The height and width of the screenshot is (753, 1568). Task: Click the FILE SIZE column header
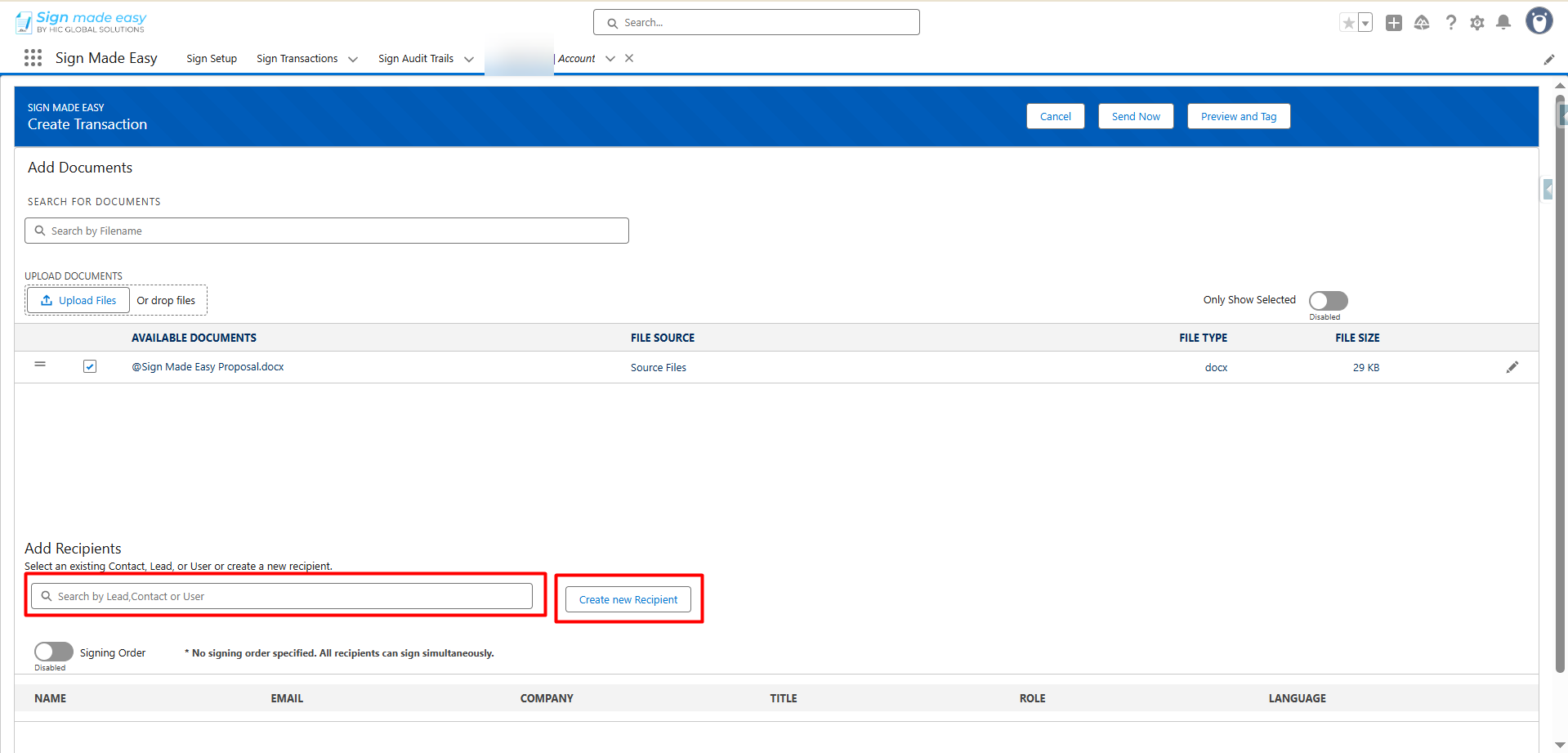pos(1357,338)
